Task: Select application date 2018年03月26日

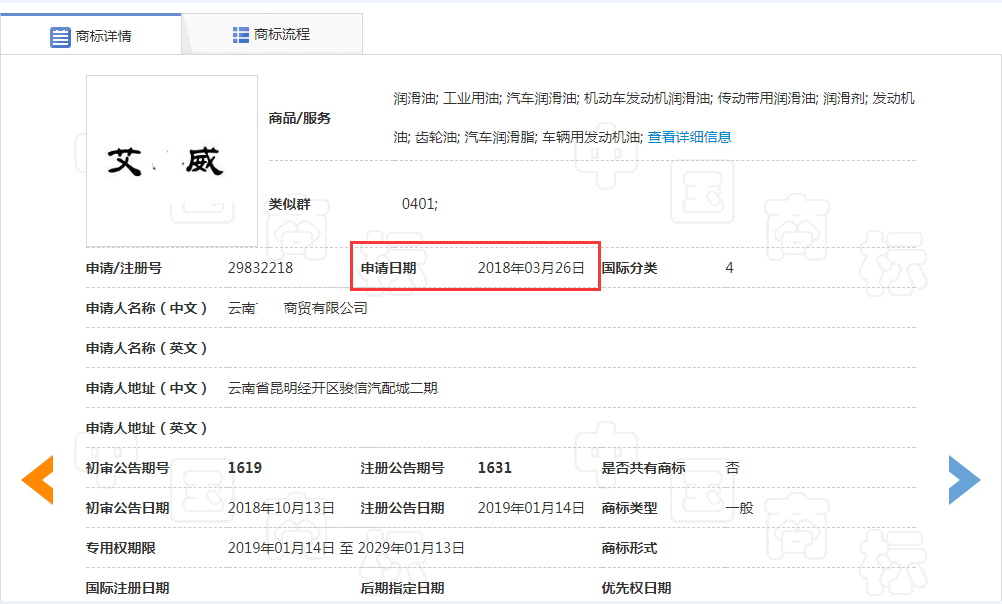Action: click(531, 268)
